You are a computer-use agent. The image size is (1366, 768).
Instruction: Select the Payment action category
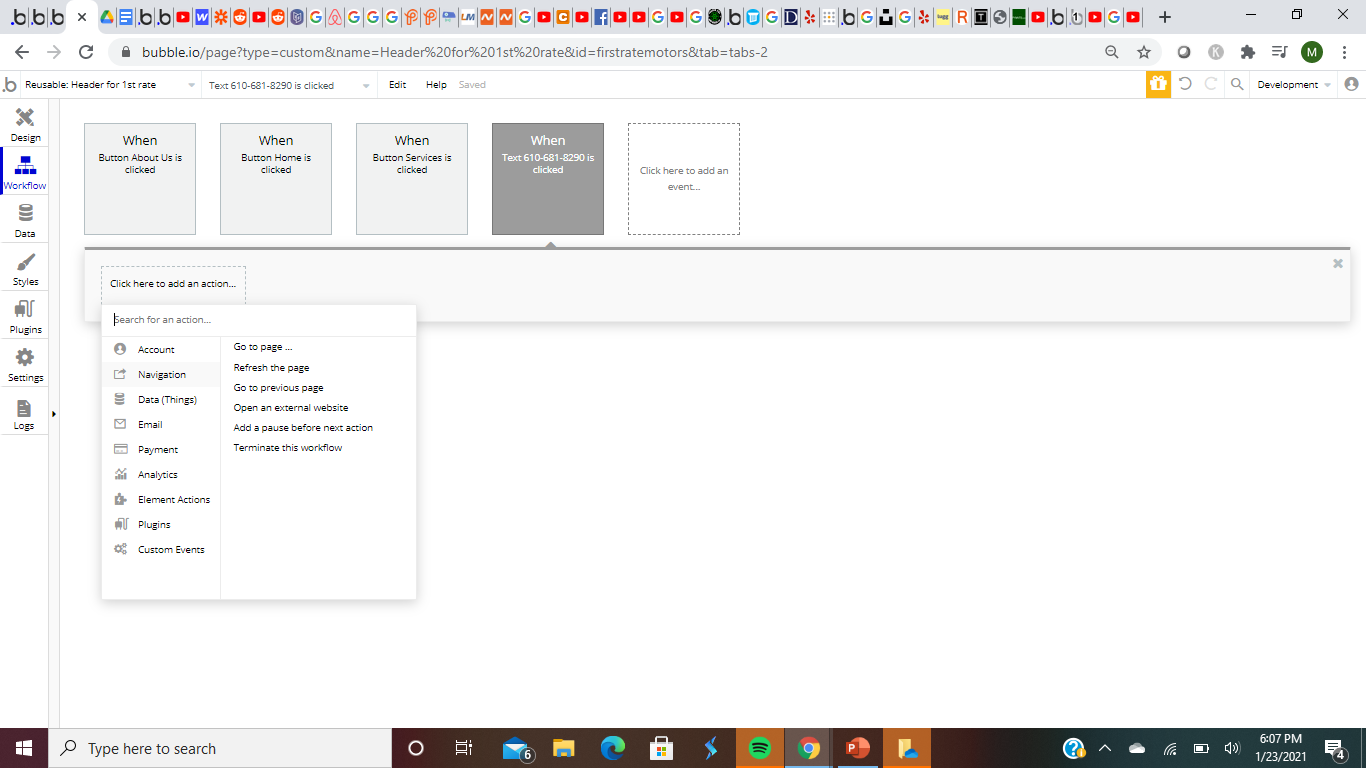pos(161,449)
